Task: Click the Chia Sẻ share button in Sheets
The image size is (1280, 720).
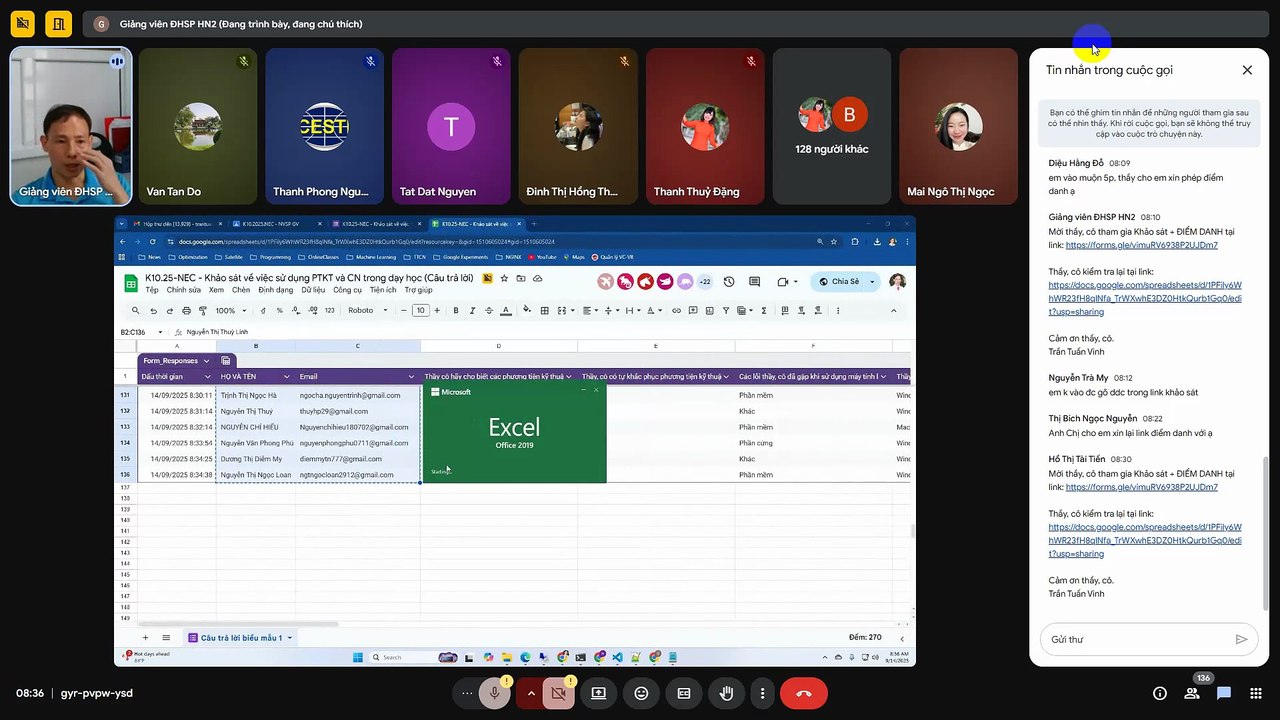Action: point(838,282)
